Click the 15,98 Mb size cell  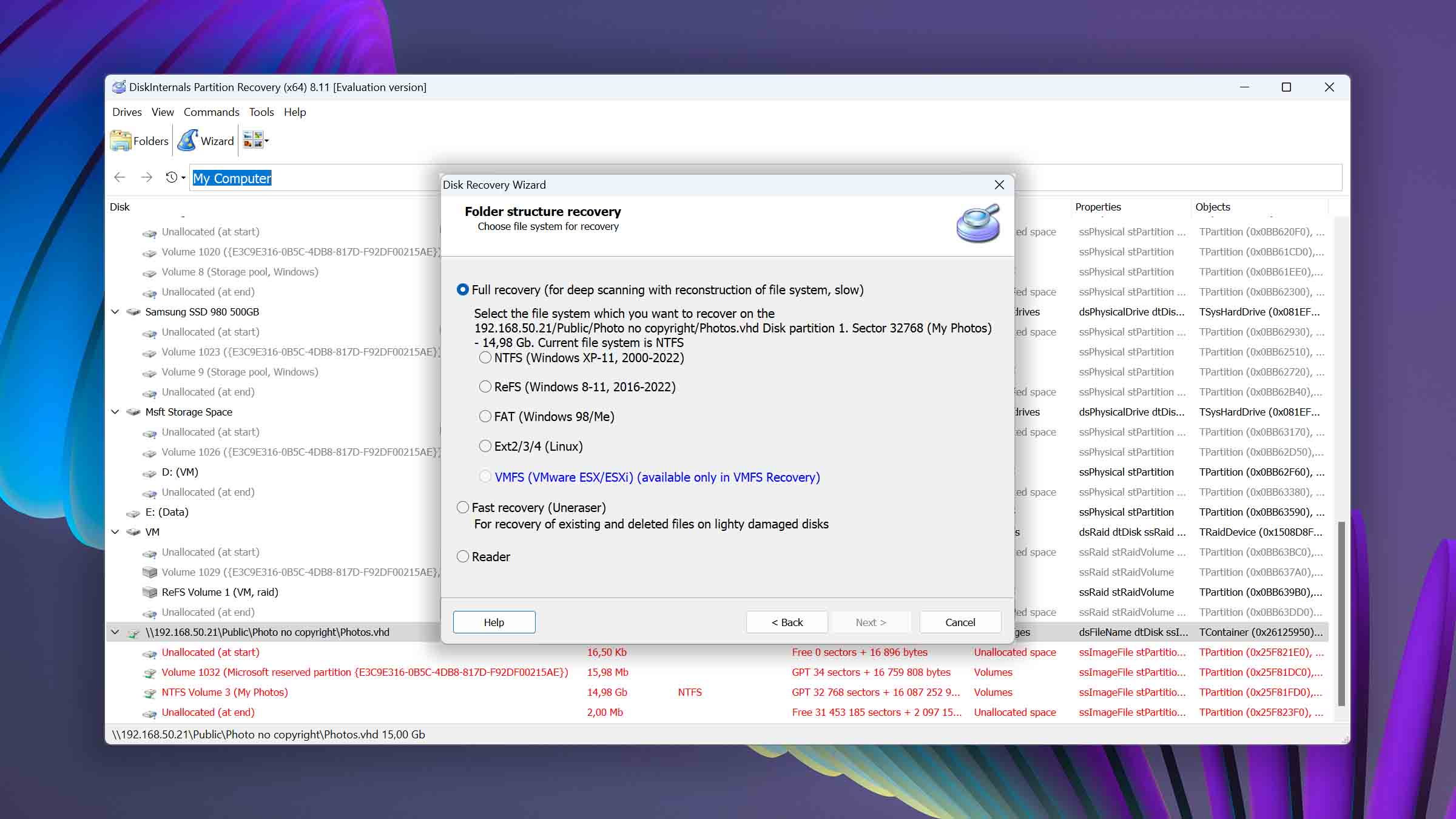click(607, 672)
